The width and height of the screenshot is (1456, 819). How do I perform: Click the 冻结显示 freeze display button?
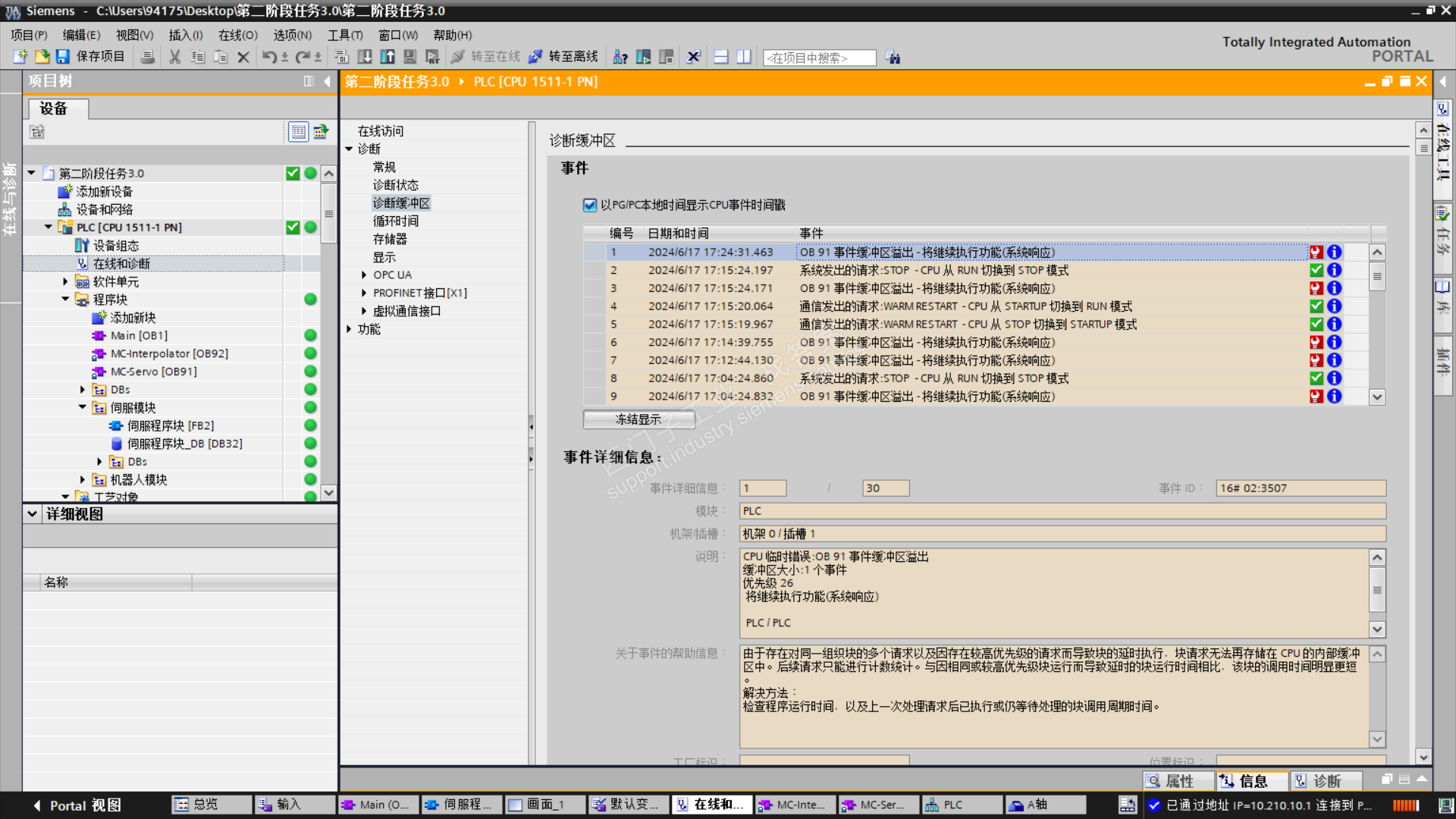click(x=639, y=419)
